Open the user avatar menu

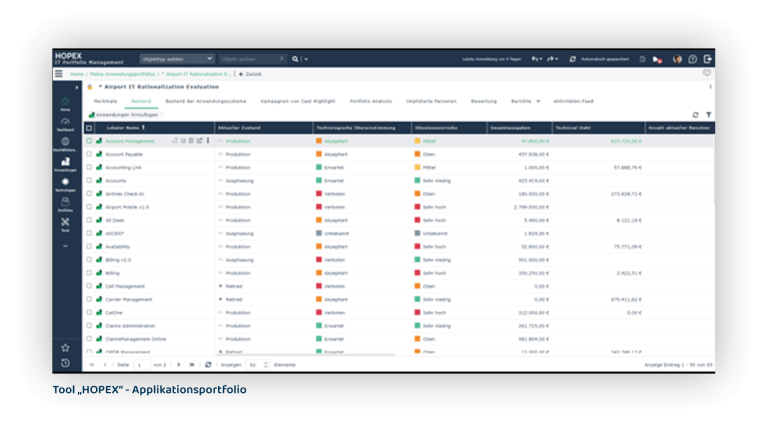(x=677, y=59)
